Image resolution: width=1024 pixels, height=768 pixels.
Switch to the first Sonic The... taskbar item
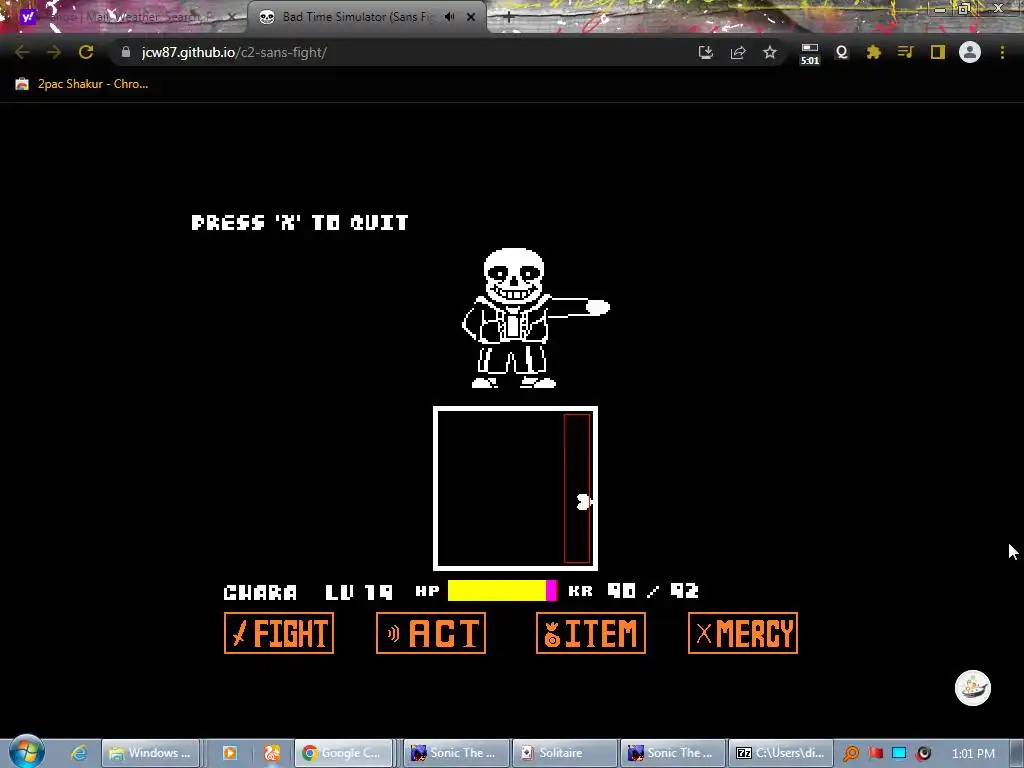pos(455,753)
